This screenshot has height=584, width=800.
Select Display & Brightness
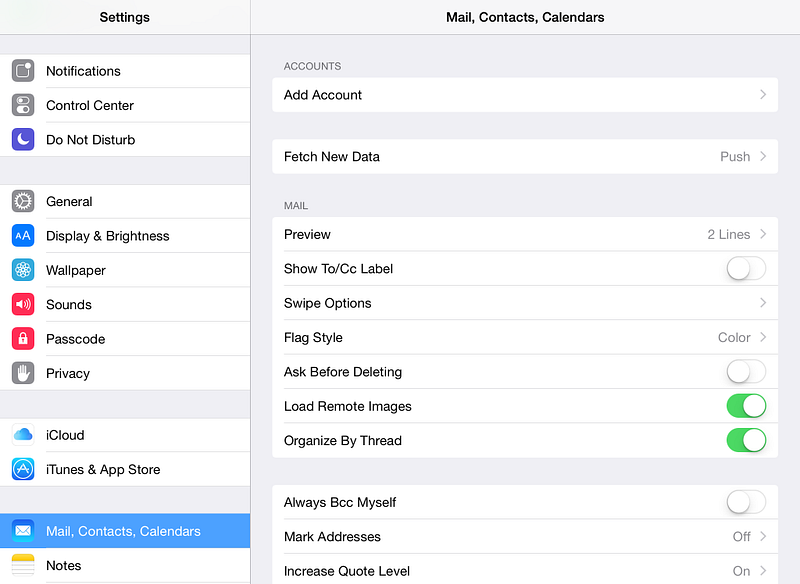pyautogui.click(x=125, y=236)
